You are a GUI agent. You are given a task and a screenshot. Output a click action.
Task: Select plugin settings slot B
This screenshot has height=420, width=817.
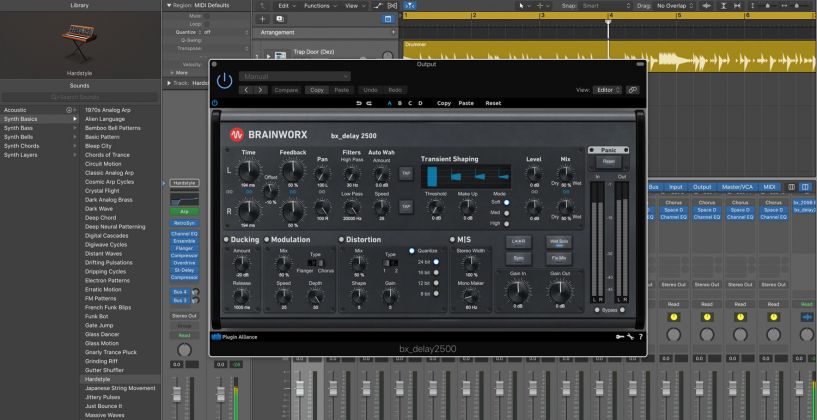click(x=400, y=103)
